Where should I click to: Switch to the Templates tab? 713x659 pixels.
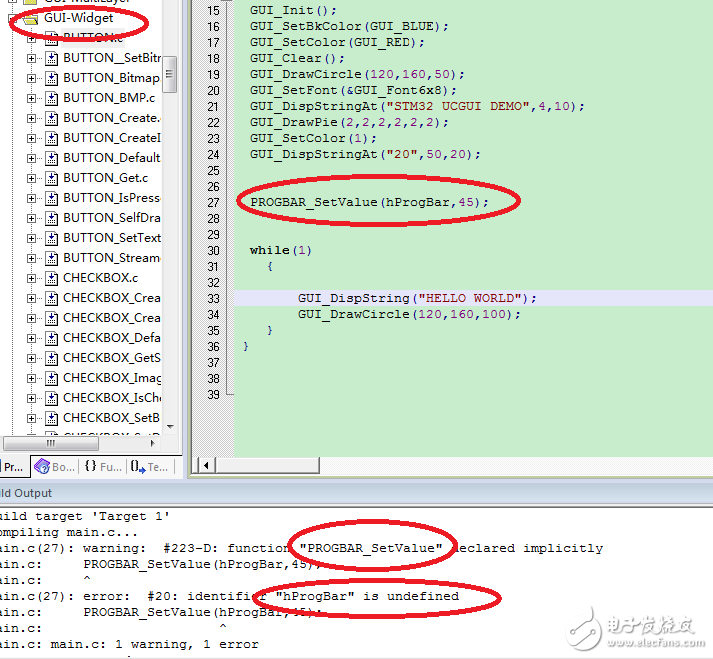tap(150, 467)
